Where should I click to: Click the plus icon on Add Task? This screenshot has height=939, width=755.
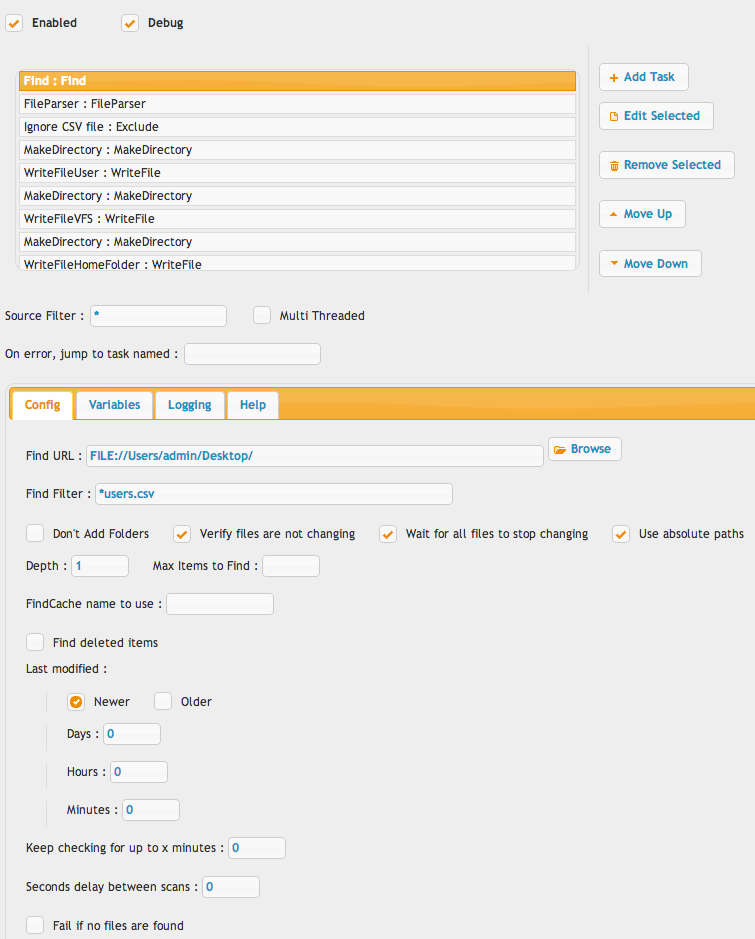pyautogui.click(x=614, y=78)
